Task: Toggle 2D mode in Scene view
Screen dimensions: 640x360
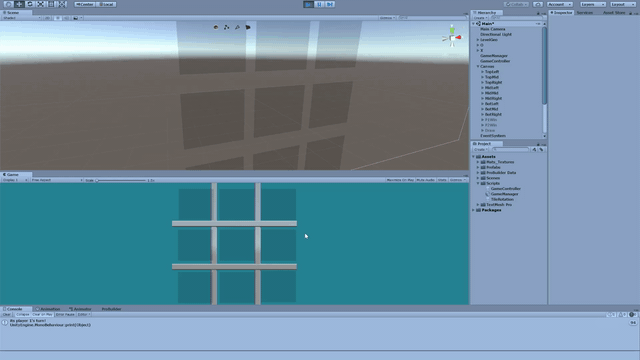Action: [47, 18]
